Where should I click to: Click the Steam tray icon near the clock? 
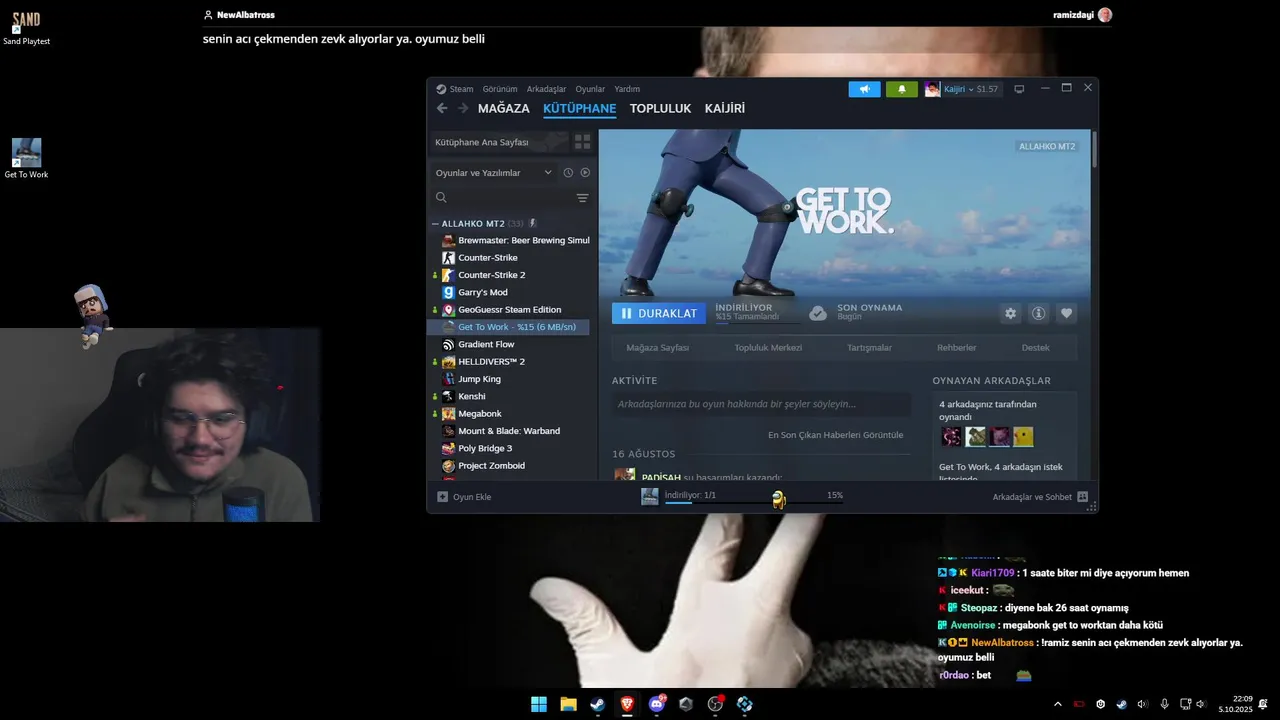1121,704
